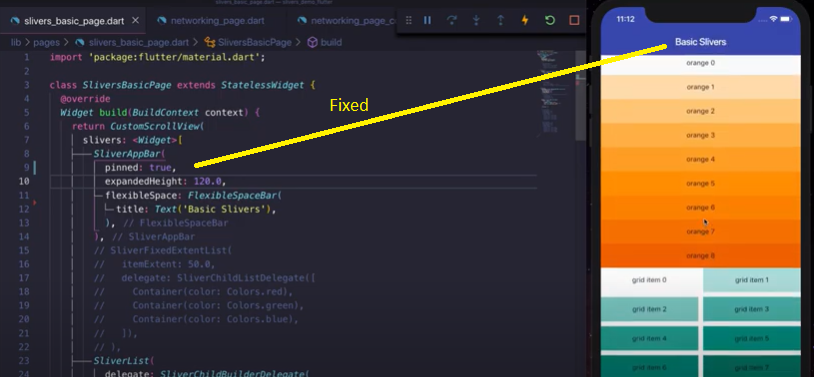Tap grid item 5 in simulator
Screen dimensions: 814x377
[752, 339]
